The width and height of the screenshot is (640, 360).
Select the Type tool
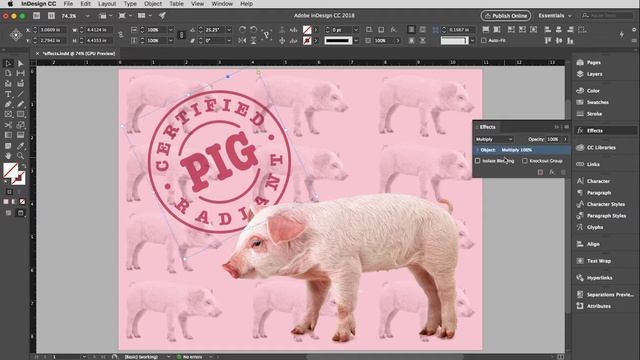click(x=8, y=94)
